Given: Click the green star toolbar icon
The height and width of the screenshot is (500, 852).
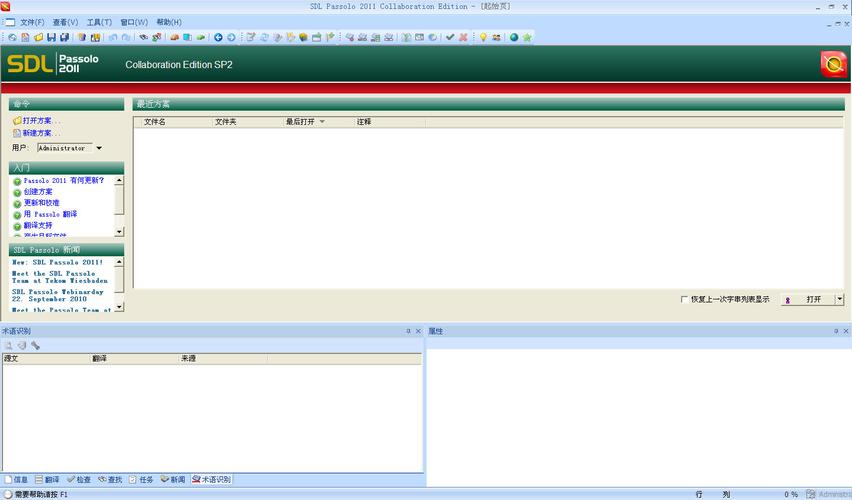Looking at the screenshot, I should click(x=527, y=38).
